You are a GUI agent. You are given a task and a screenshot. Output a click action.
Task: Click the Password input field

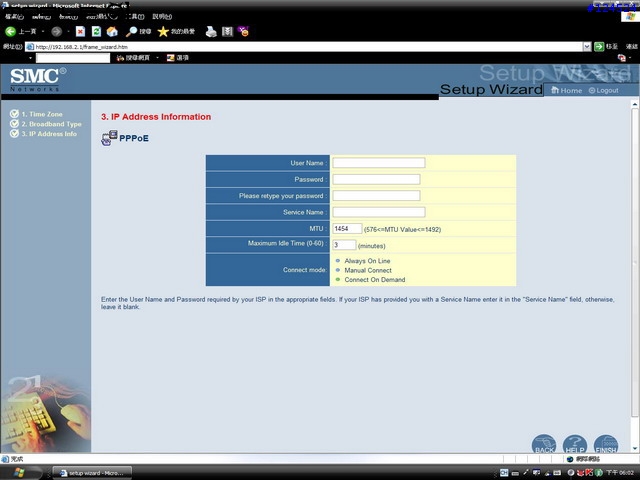pos(376,179)
